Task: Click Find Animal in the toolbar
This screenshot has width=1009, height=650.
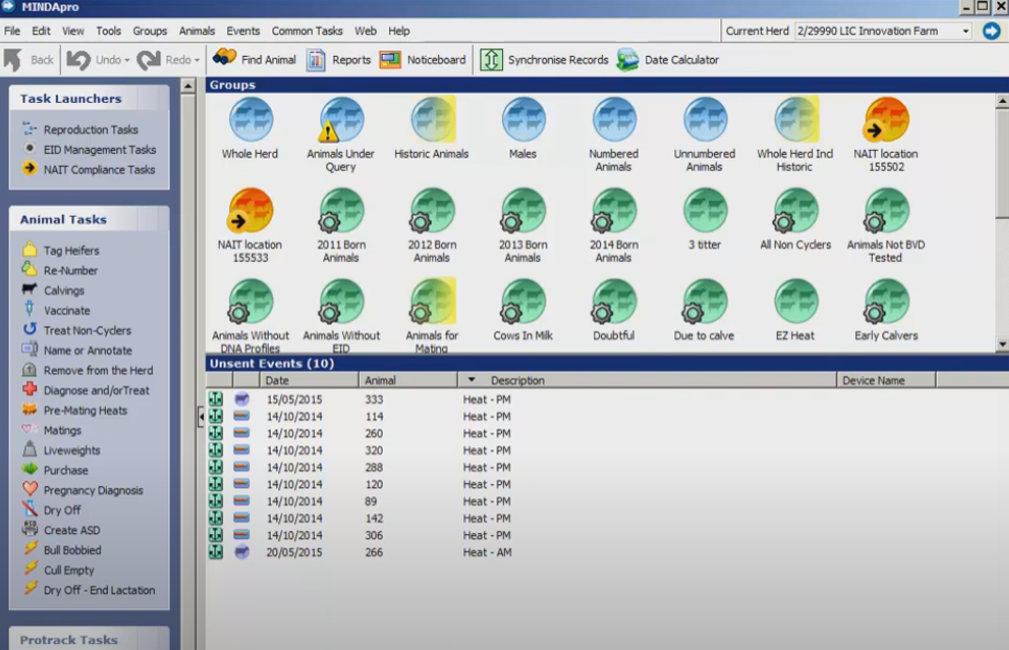Action: pyautogui.click(x=254, y=59)
